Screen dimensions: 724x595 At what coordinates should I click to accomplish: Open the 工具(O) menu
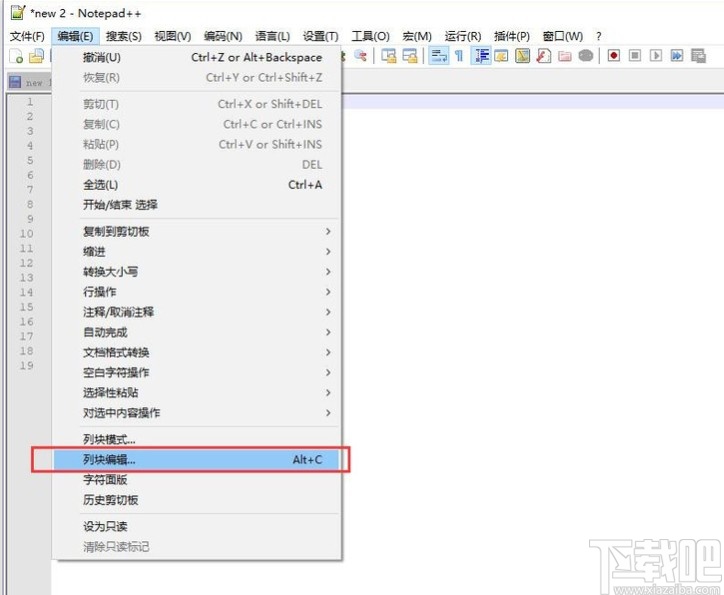(x=370, y=36)
